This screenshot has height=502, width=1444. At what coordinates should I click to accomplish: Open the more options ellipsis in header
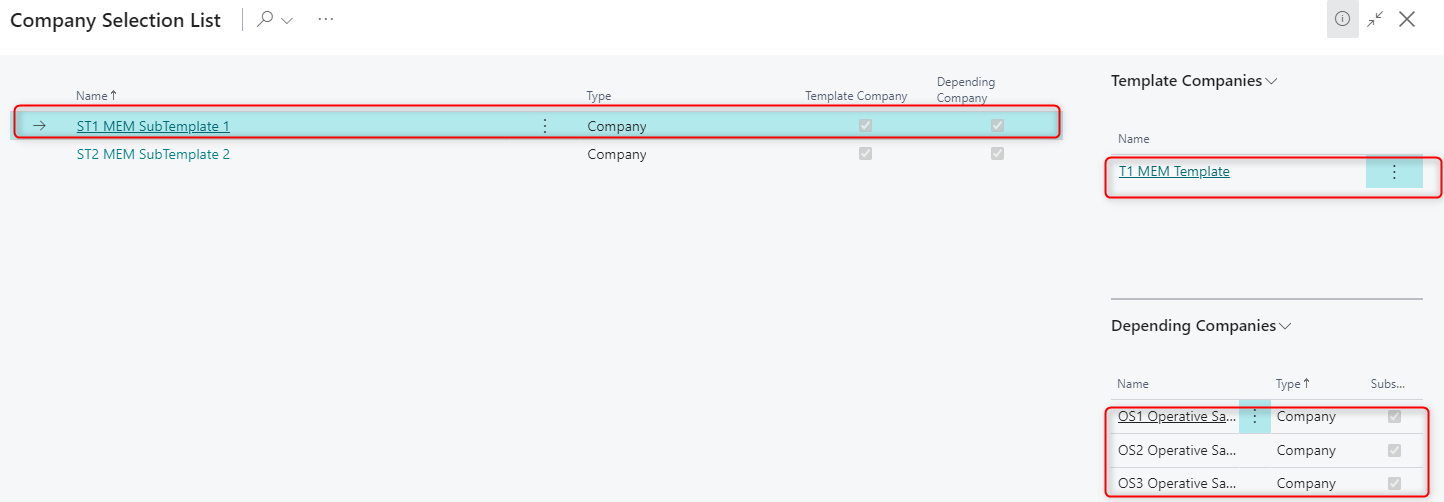tap(325, 20)
